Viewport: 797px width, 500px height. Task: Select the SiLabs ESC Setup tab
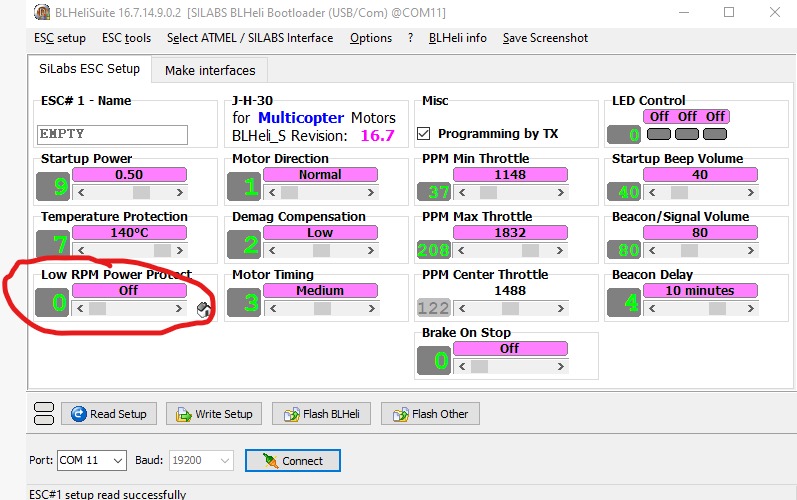click(x=89, y=69)
